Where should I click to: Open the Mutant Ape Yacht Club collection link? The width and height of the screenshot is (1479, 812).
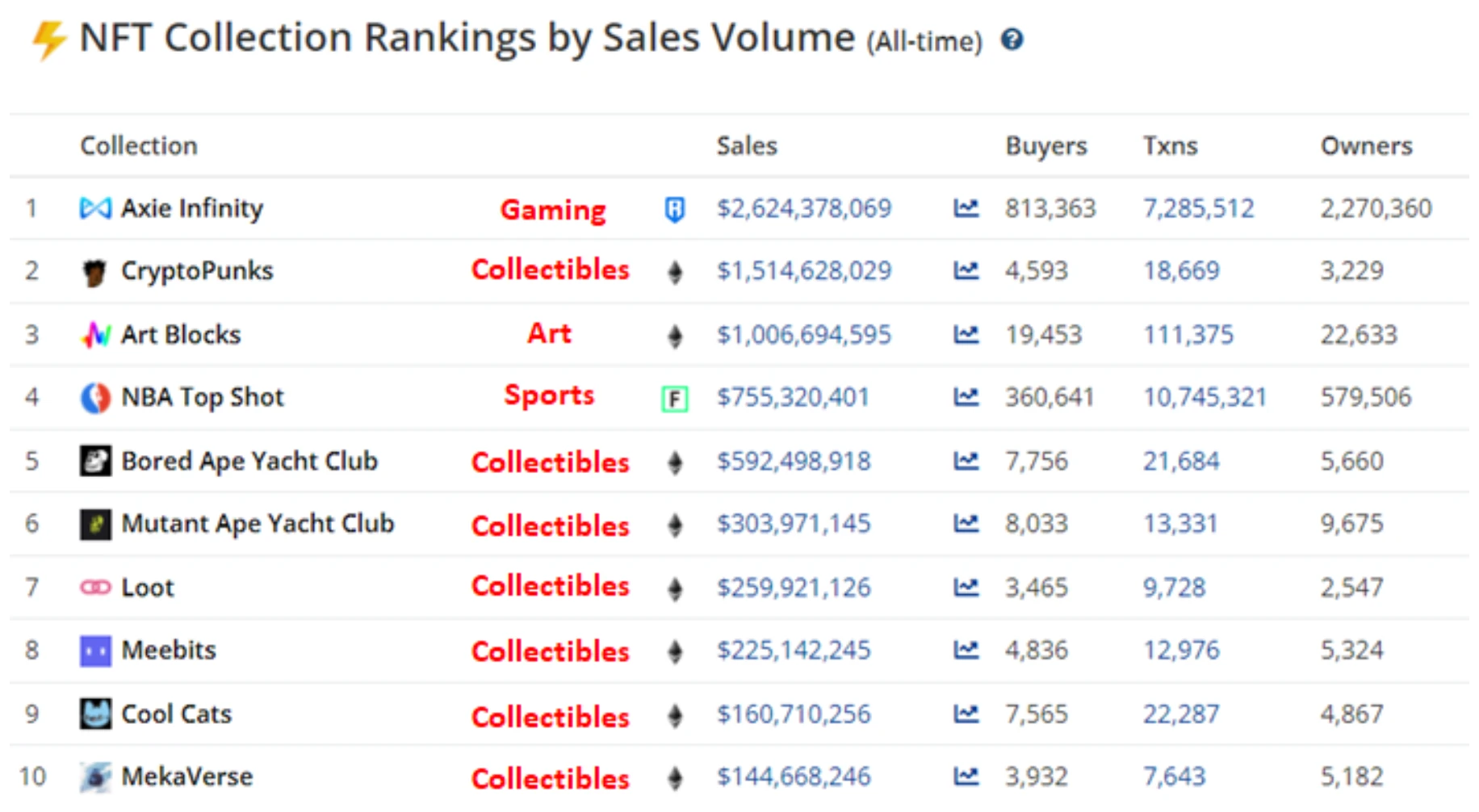(258, 524)
